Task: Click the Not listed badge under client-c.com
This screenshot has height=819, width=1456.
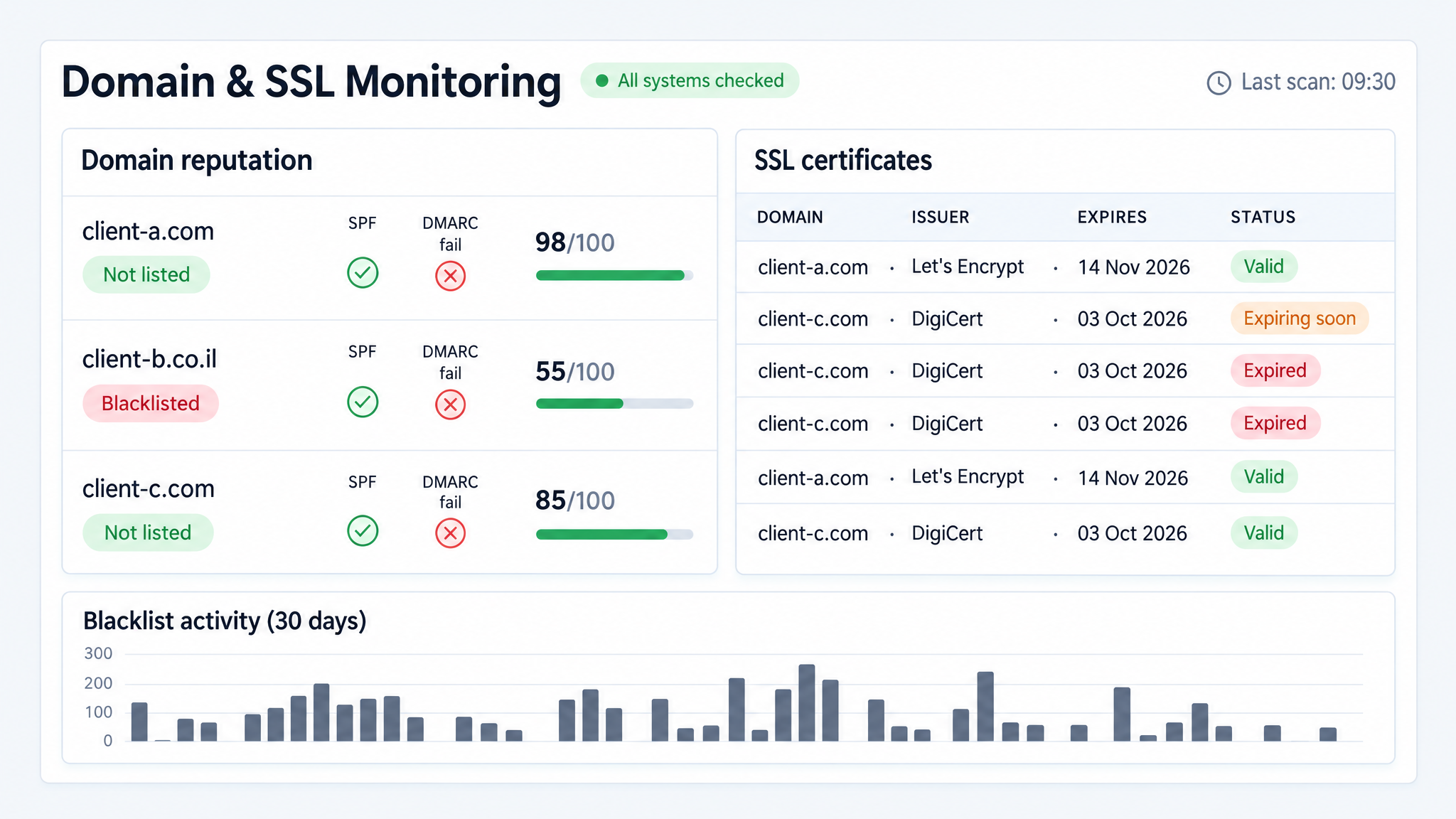Action: pyautogui.click(x=148, y=532)
